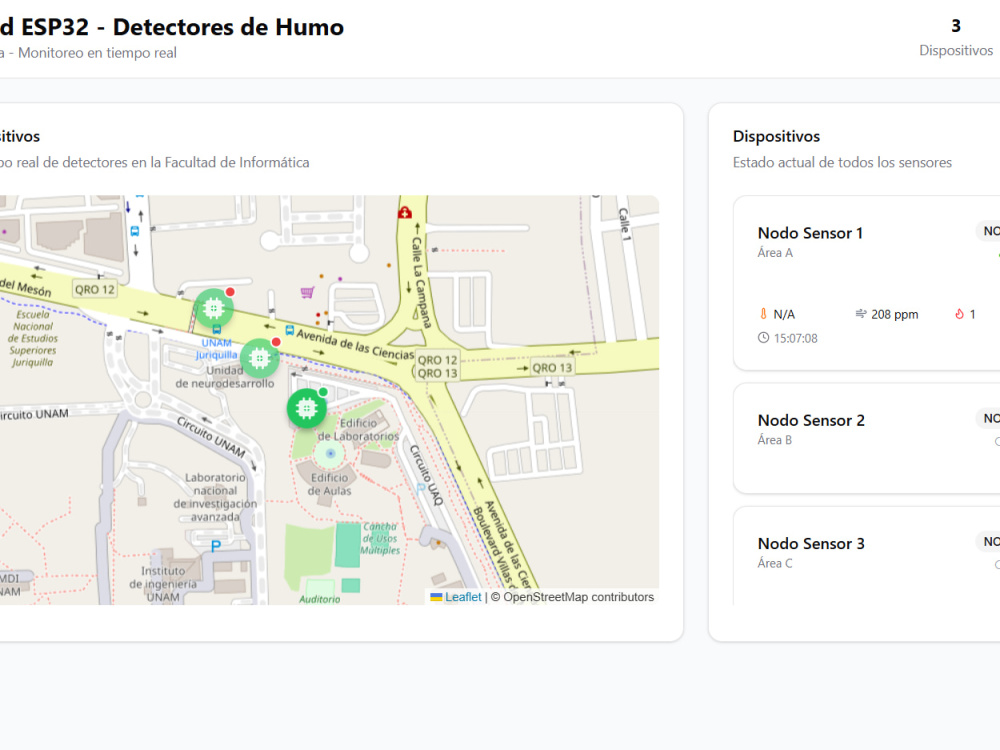Click the Laboratorio nacional de investigación avanzada label
This screenshot has height=750, width=1000.
tap(216, 497)
